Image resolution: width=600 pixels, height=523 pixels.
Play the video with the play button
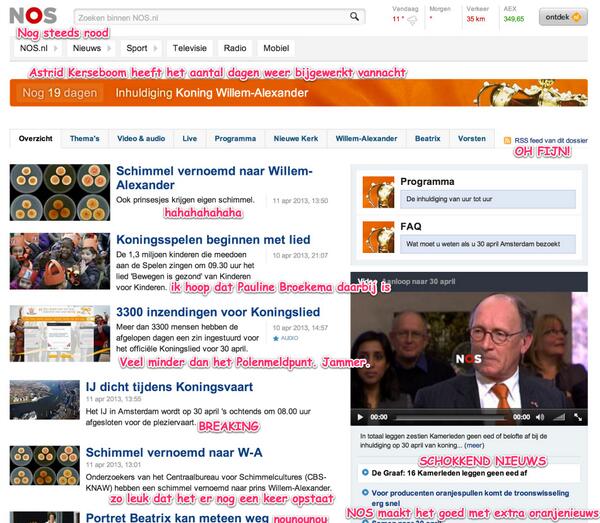click(360, 417)
